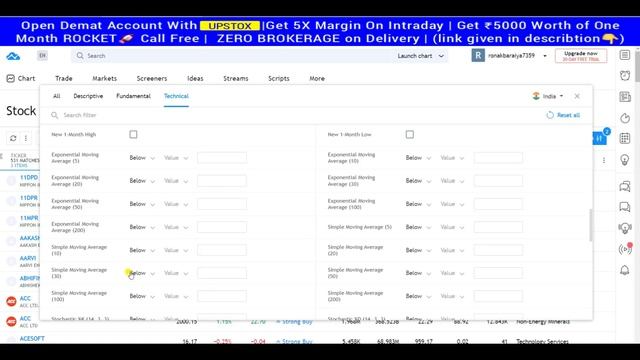Open Below dropdown for Exponential Moving Average (10)
The image size is (640, 360).
(x=418, y=158)
